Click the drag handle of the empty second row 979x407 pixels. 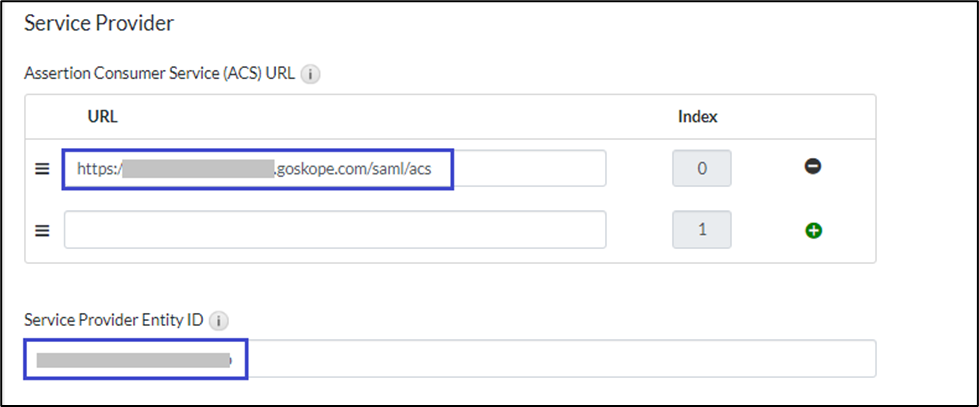(42, 230)
